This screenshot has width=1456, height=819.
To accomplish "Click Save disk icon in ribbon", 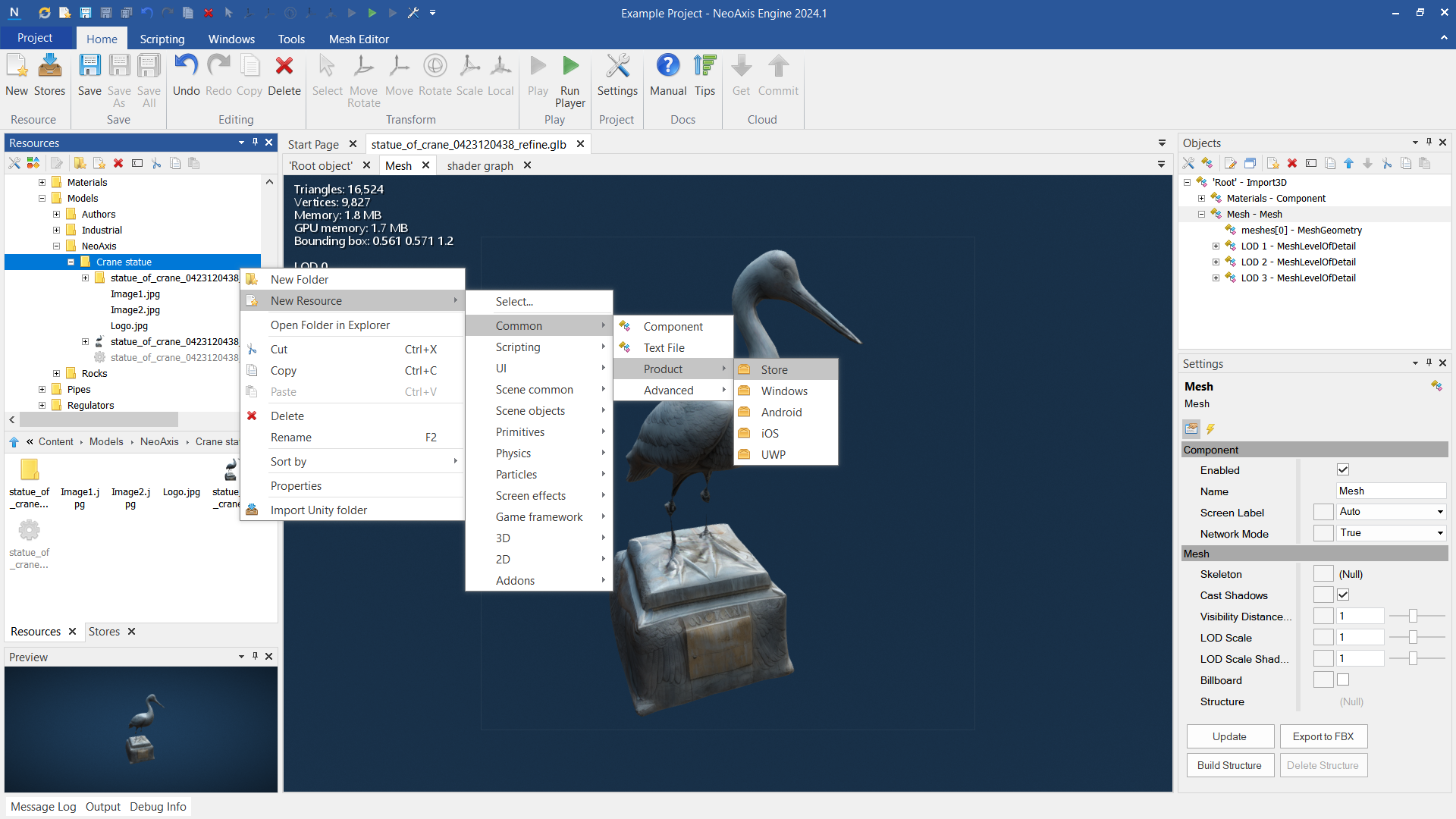I will [x=89, y=67].
